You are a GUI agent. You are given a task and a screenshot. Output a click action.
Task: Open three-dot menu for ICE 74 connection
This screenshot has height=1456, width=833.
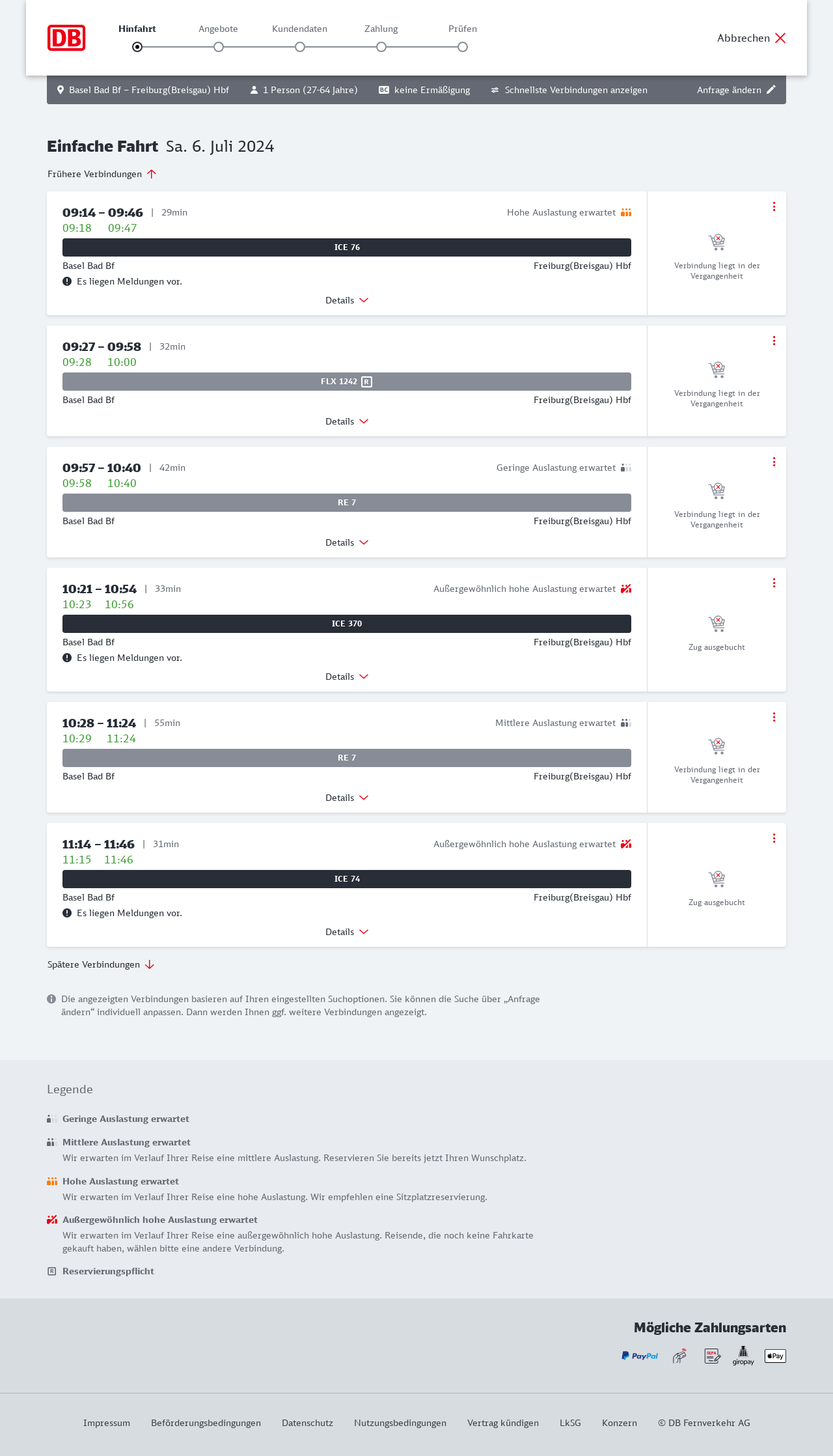(x=774, y=838)
